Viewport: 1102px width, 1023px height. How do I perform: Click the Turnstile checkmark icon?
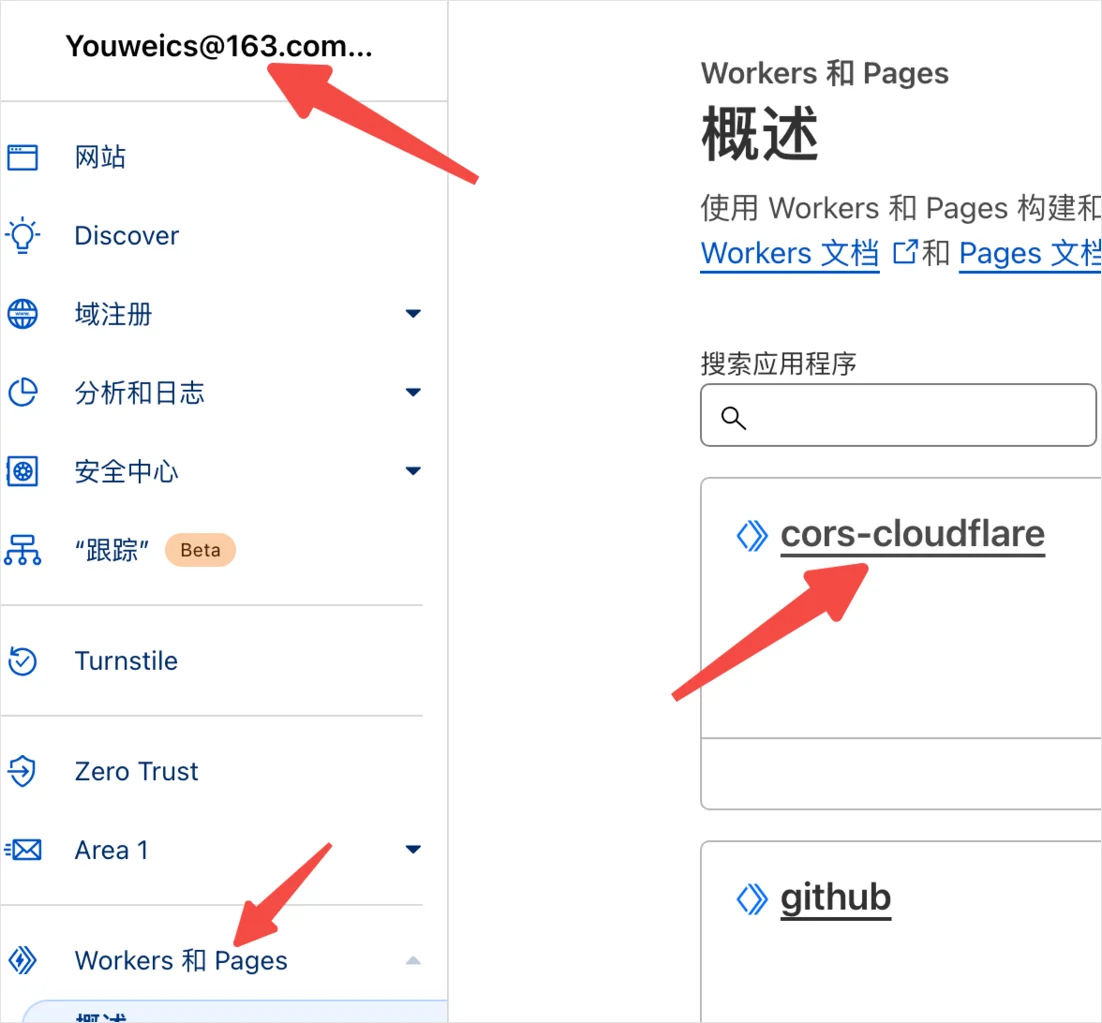coord(22,661)
